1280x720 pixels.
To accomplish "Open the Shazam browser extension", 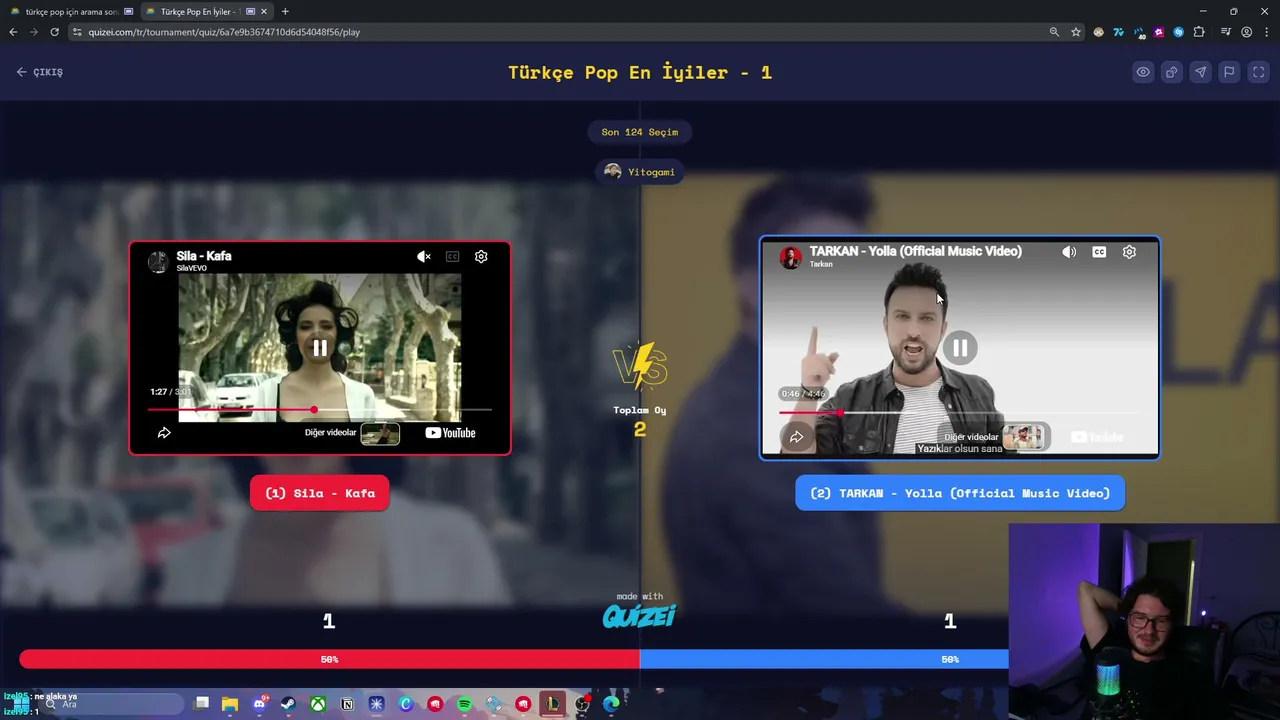I will 1179,32.
